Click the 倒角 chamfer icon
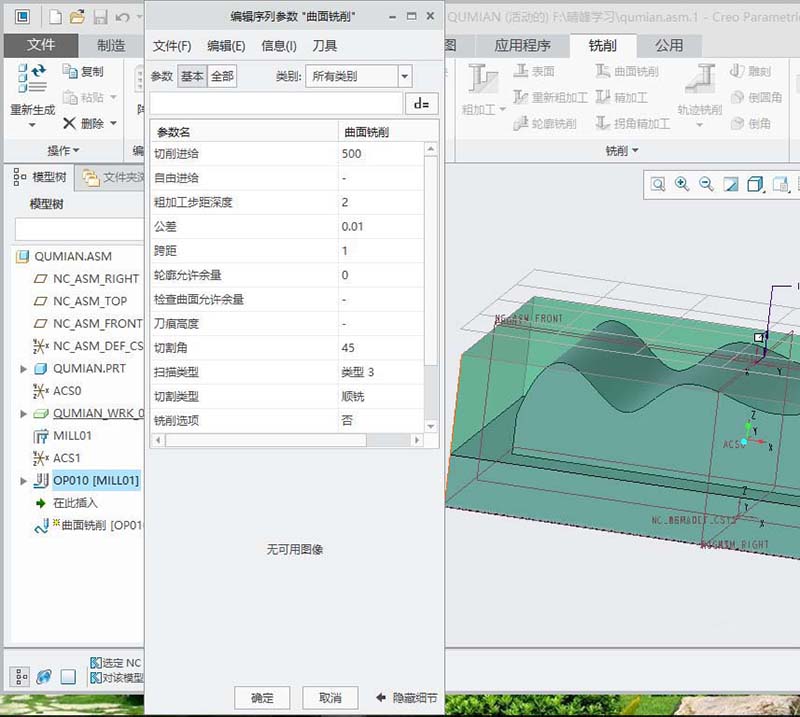 tap(737, 123)
